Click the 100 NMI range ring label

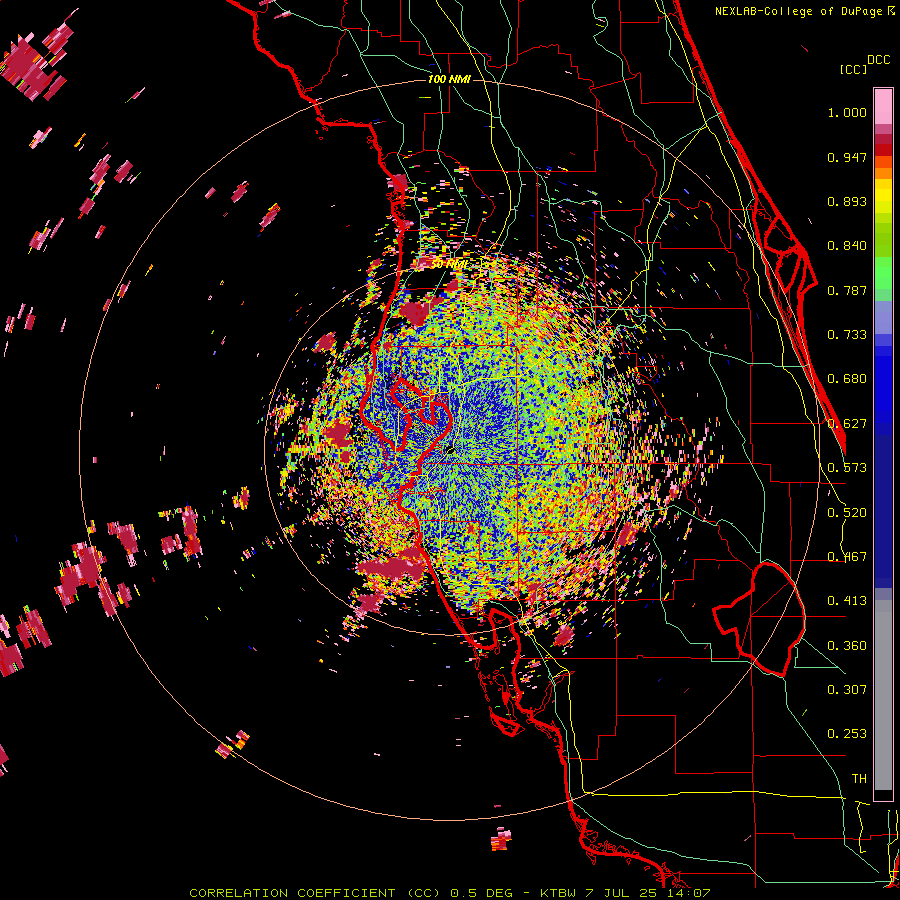(x=449, y=79)
